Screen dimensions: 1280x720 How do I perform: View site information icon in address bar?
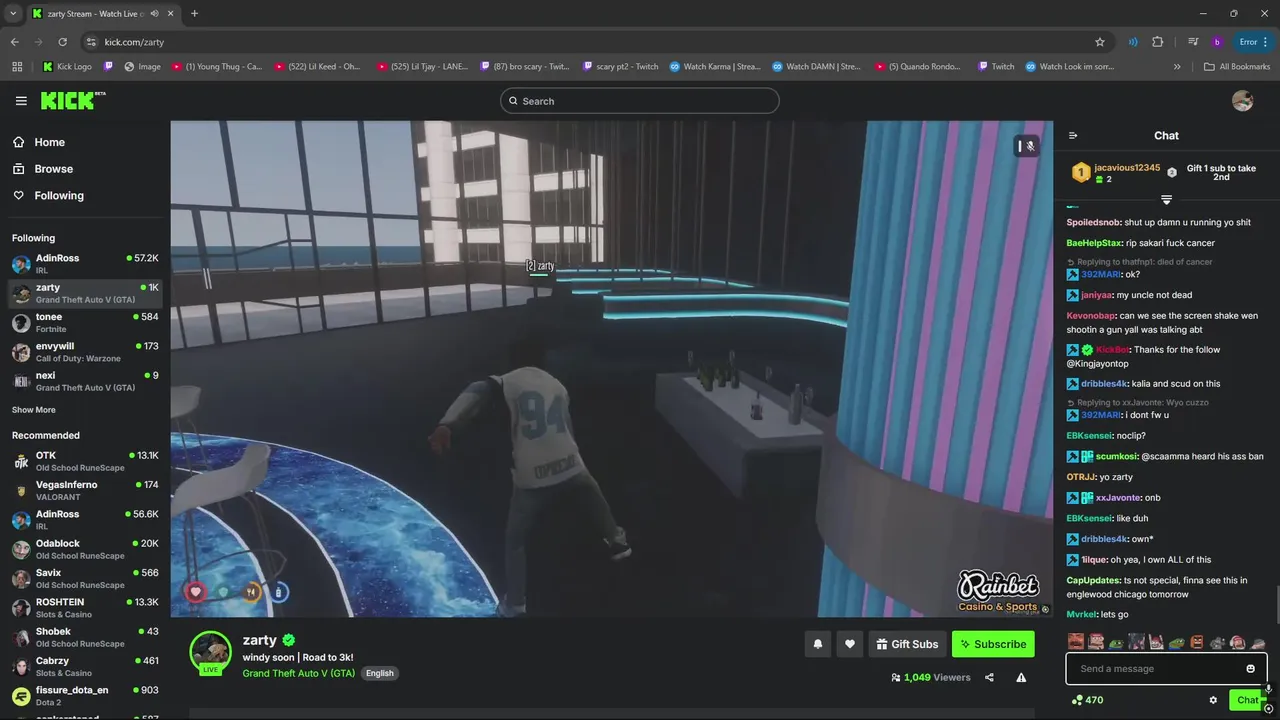(x=91, y=42)
